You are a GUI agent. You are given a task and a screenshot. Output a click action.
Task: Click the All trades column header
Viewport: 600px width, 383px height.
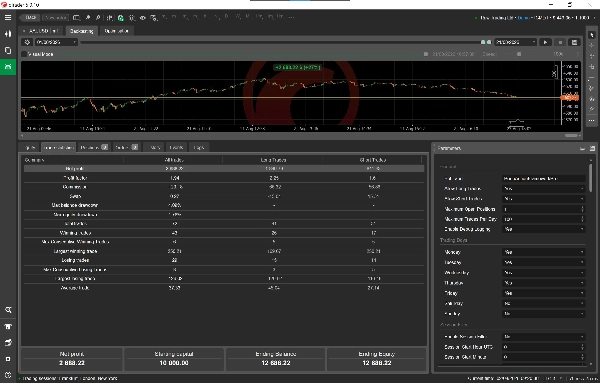(173, 160)
